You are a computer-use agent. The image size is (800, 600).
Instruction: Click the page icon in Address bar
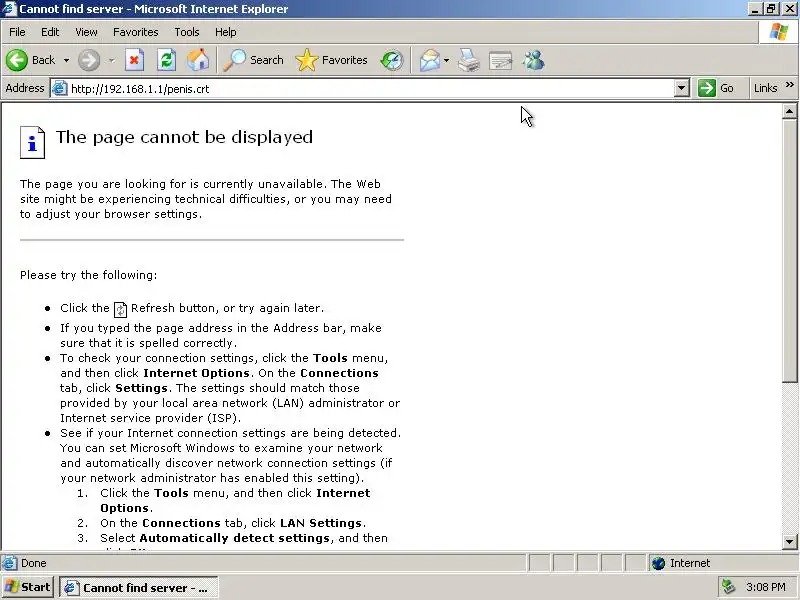tap(60, 88)
